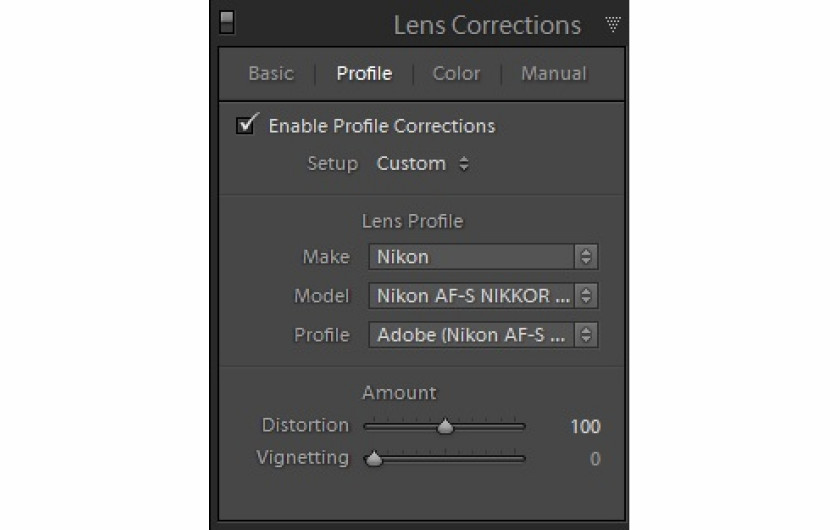Switch to the Basic tab

pyautogui.click(x=271, y=73)
